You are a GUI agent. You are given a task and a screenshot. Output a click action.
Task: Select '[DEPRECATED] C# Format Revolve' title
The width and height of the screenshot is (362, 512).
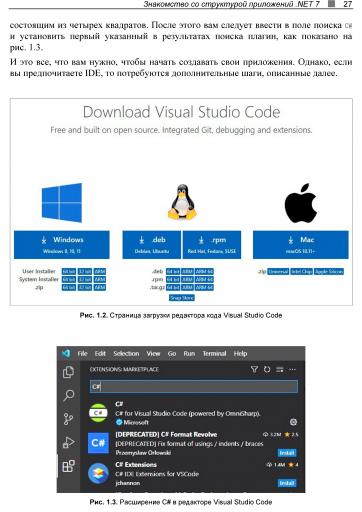pos(166,434)
